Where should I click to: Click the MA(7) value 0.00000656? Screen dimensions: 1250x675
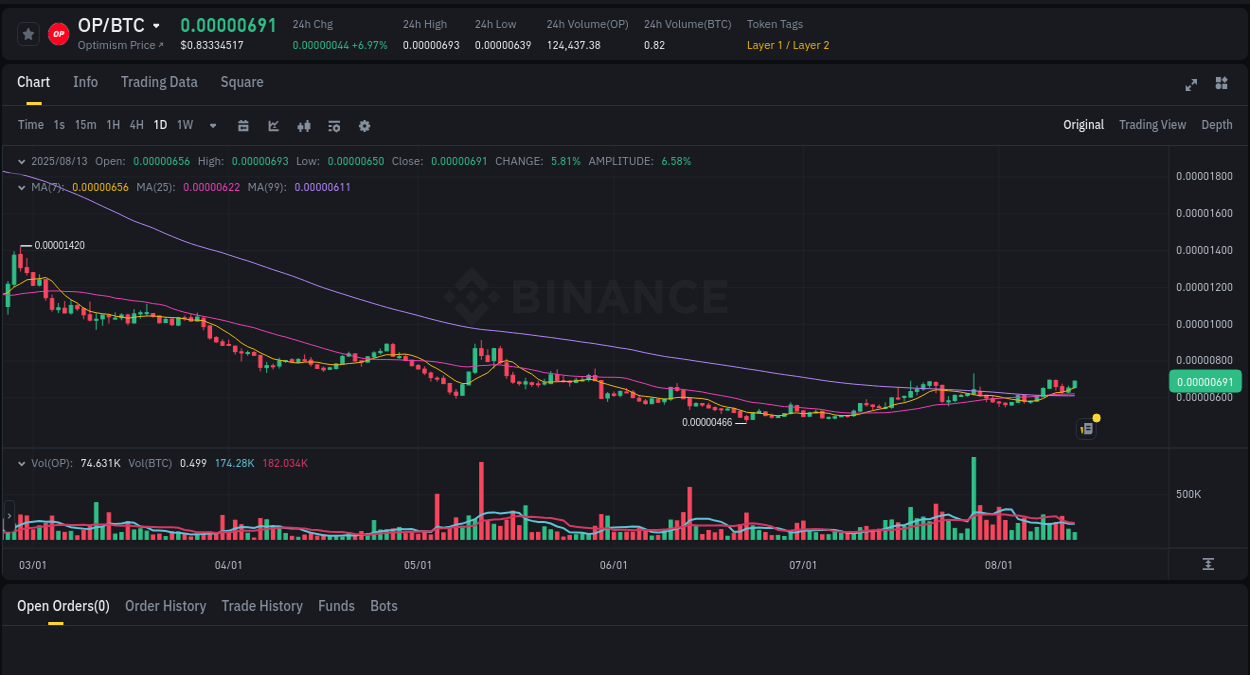[100, 187]
